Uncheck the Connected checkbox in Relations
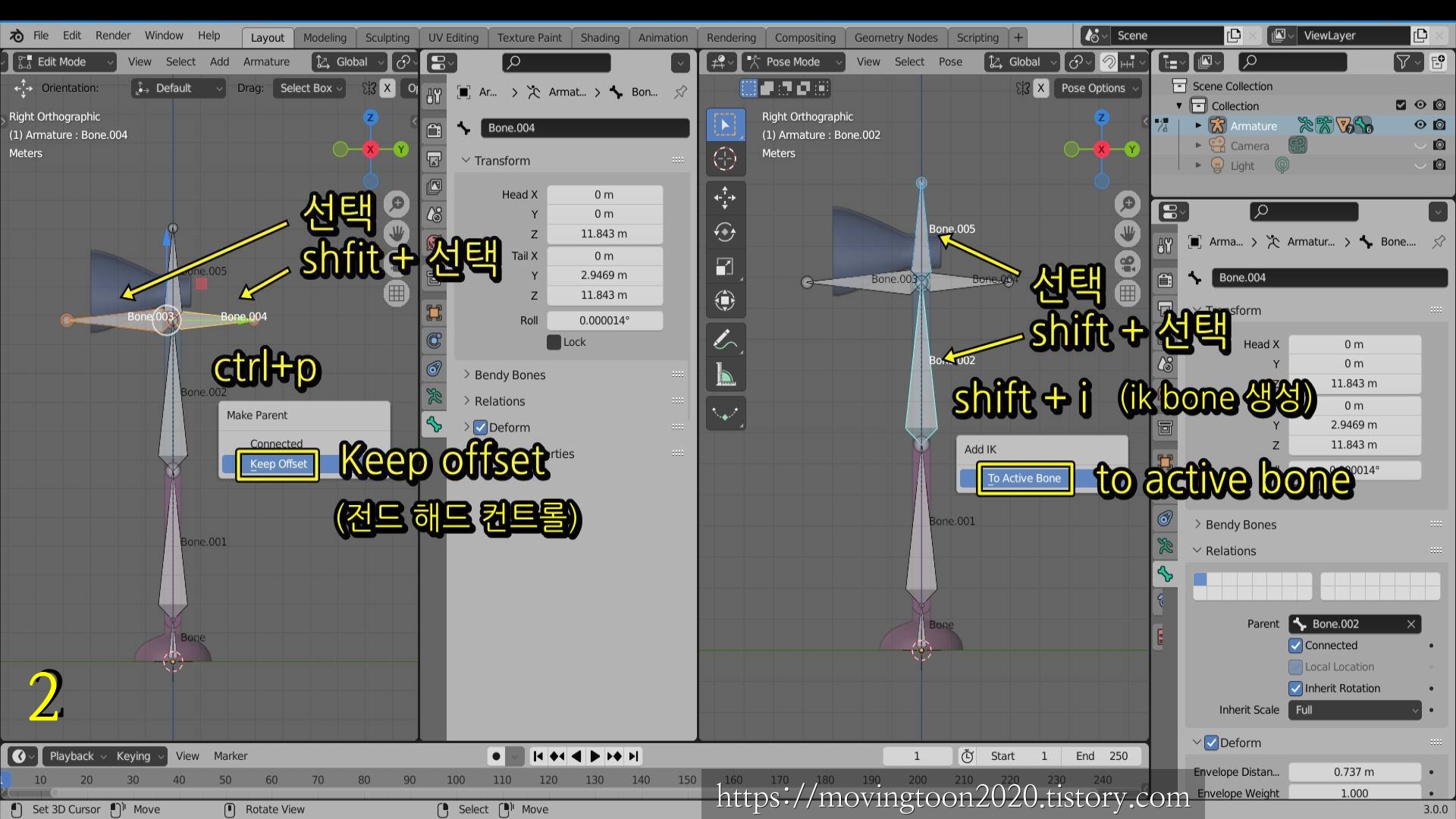1456x819 pixels. coord(1296,645)
